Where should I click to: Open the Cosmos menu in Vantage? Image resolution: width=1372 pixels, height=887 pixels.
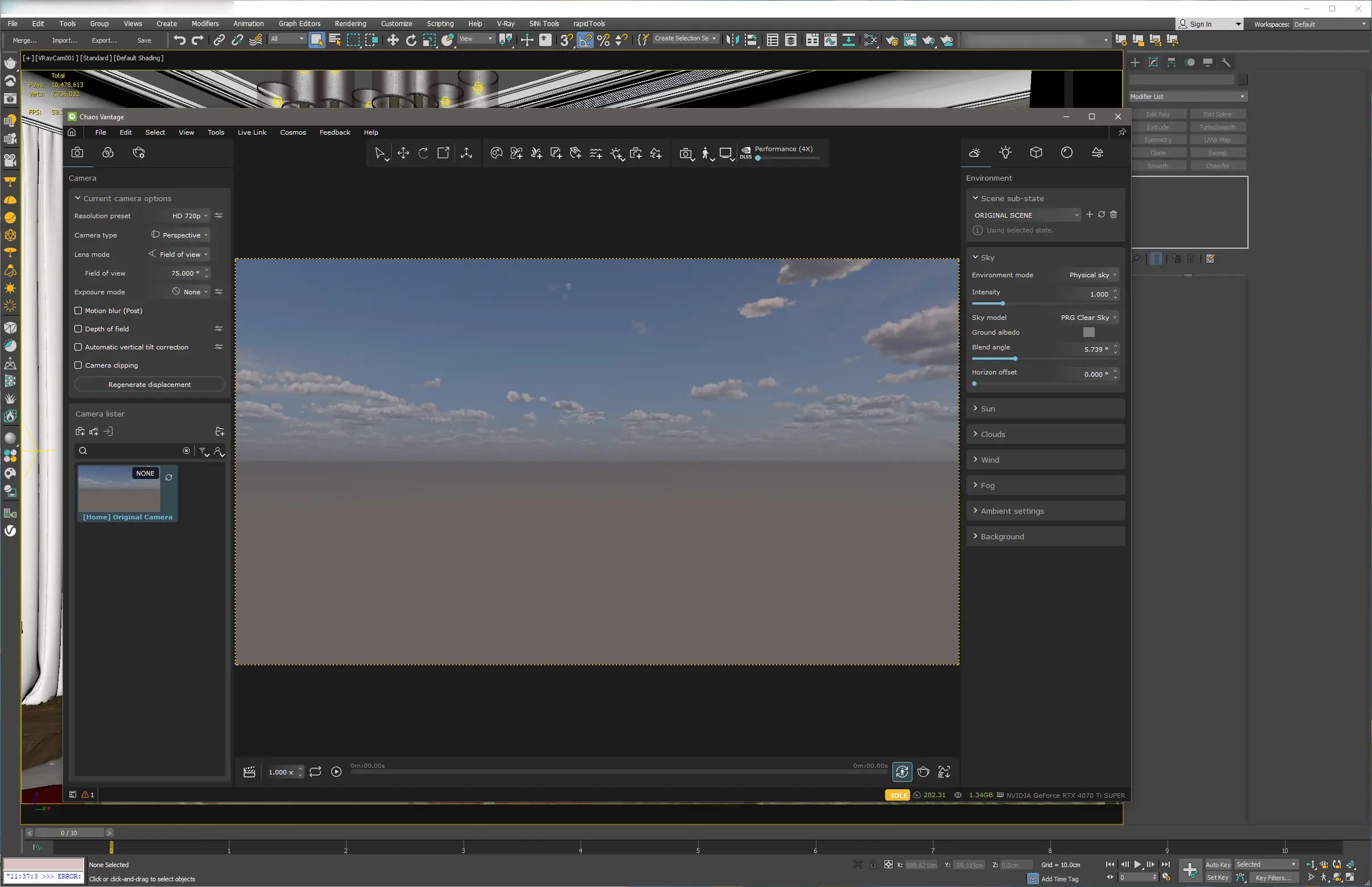(x=293, y=132)
